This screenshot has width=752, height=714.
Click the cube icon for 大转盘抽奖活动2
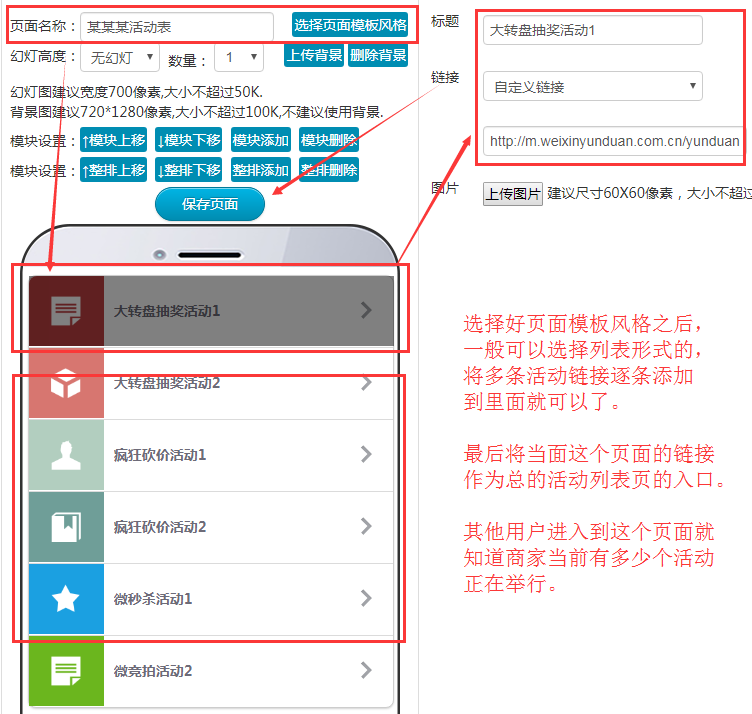point(66,383)
